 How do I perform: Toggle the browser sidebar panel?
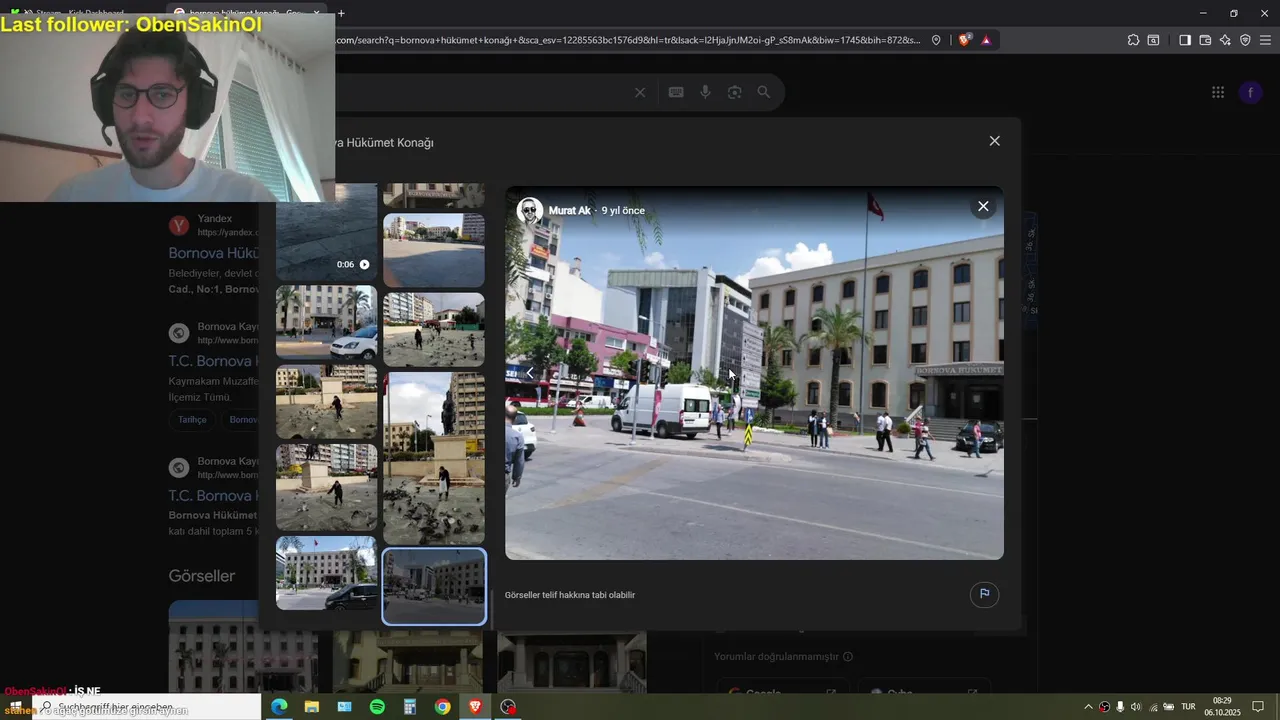tap(1185, 40)
